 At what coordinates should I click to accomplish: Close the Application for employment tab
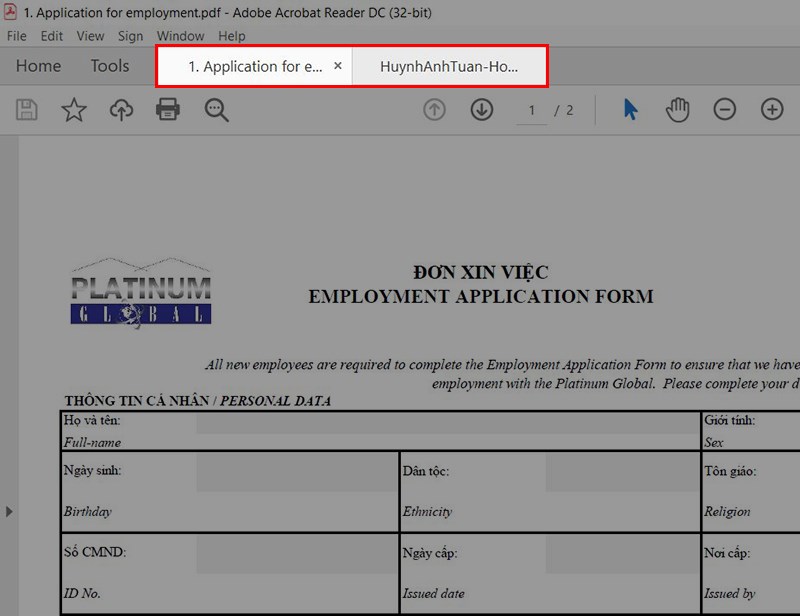tap(338, 66)
